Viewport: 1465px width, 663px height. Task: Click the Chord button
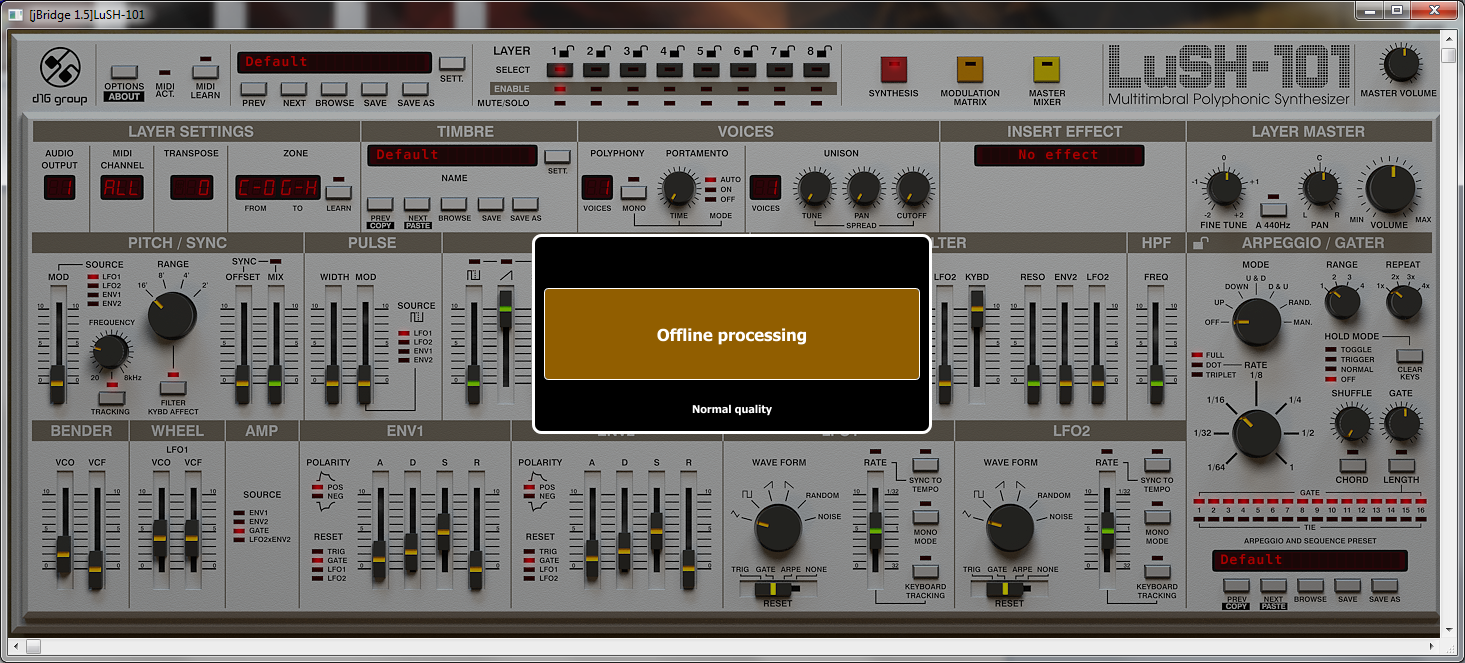tap(1352, 465)
